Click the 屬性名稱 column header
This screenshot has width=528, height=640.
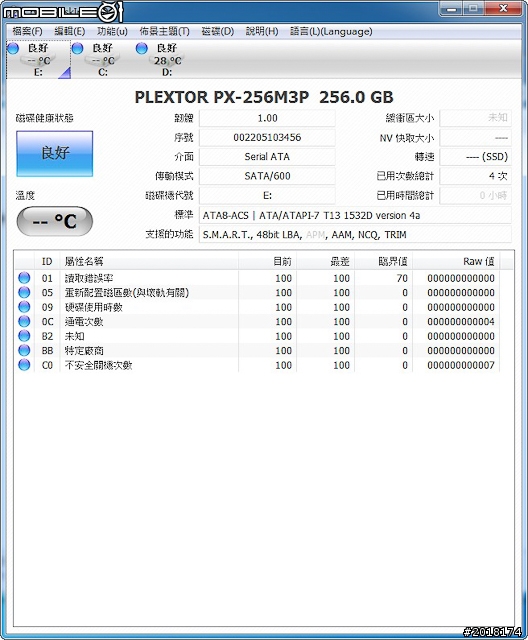pos(149,261)
